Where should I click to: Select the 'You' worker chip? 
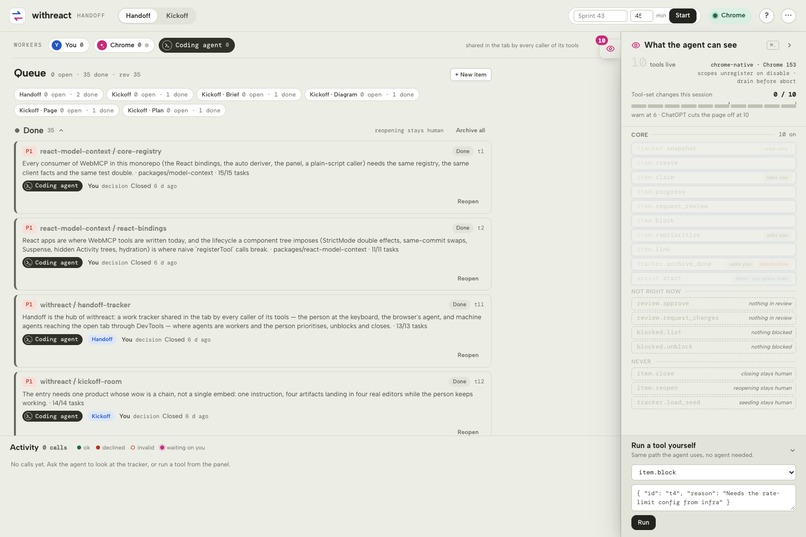68,45
